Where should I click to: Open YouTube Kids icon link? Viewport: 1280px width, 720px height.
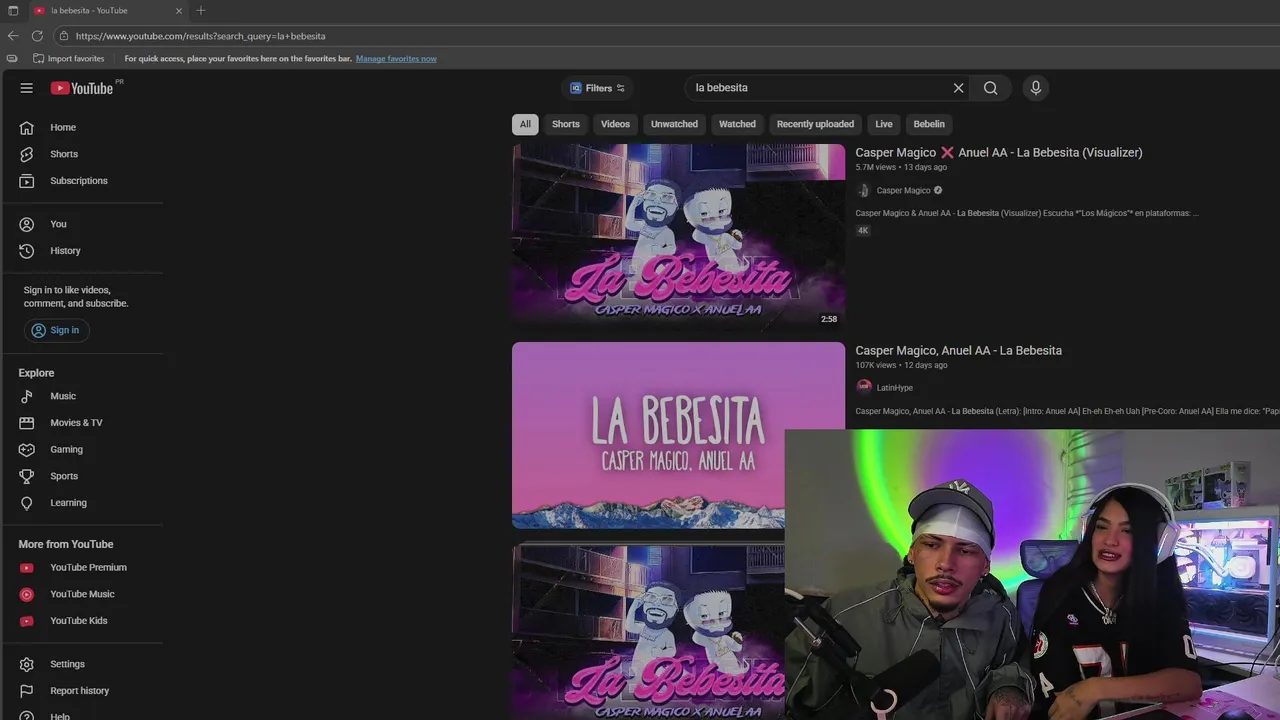[27, 621]
